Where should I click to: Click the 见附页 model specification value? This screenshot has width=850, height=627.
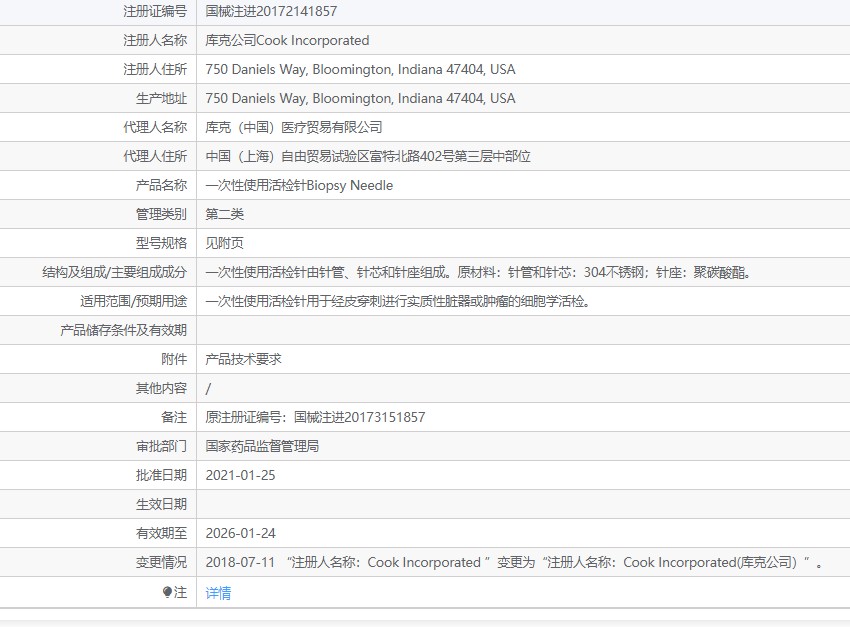pyautogui.click(x=225, y=243)
